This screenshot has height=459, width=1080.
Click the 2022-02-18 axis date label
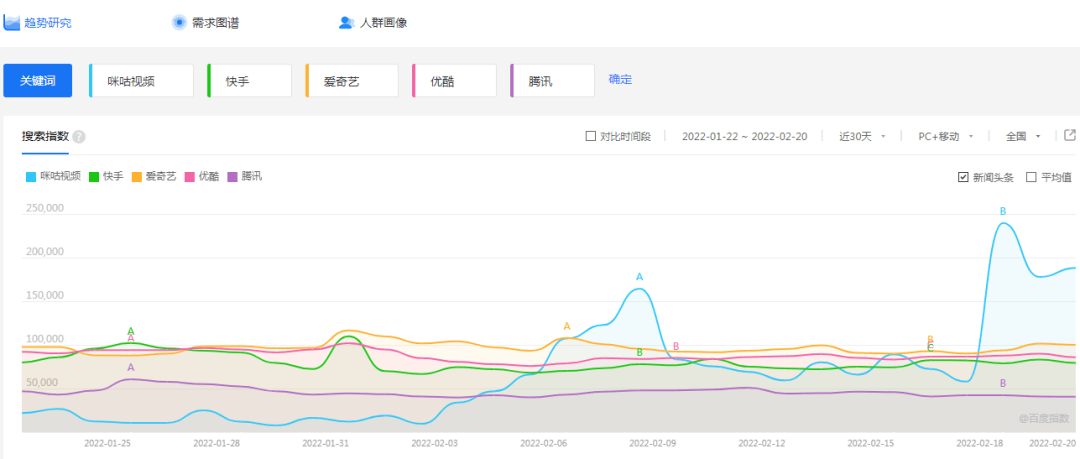979,442
